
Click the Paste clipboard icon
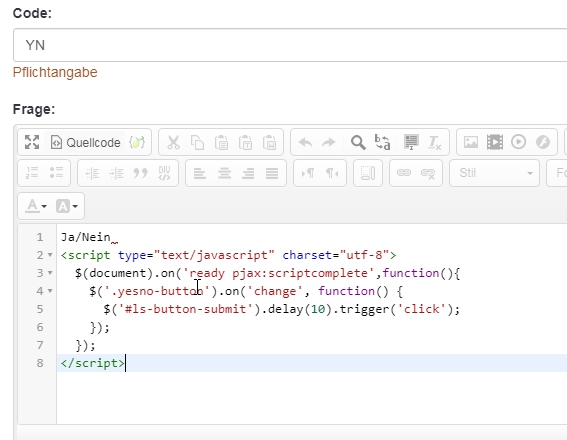click(221, 142)
